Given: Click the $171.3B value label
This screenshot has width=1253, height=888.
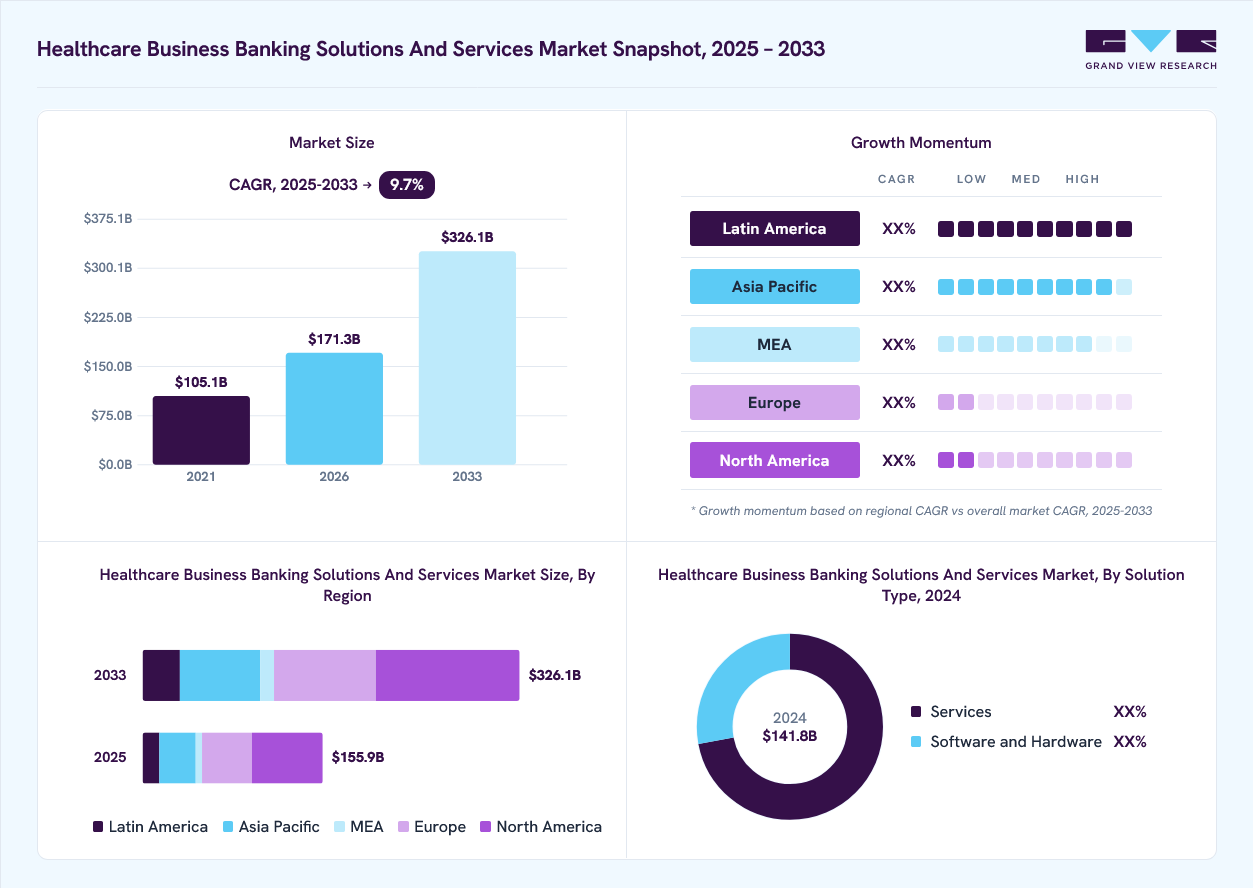Looking at the screenshot, I should [x=334, y=339].
